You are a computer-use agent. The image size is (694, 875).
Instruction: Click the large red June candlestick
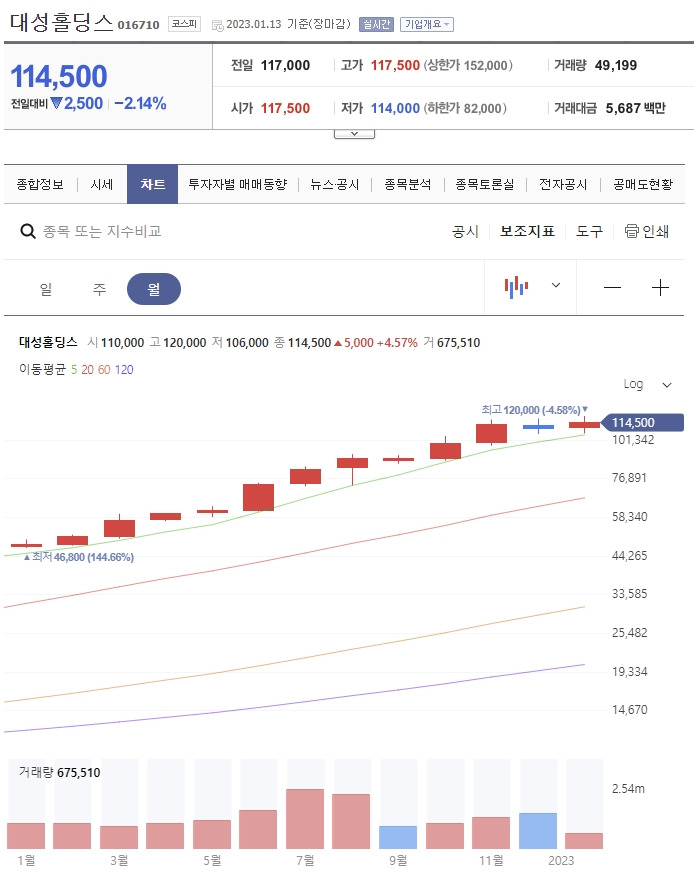[258, 497]
